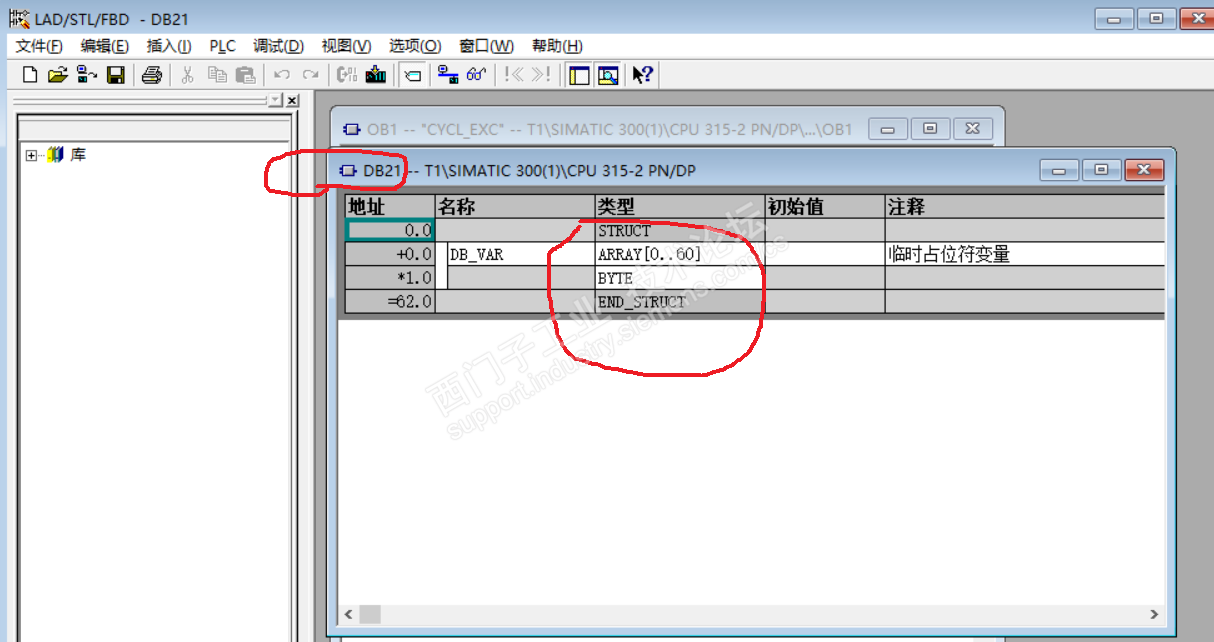Click the library books icon in tree
Image resolution: width=1214 pixels, height=642 pixels.
[x=55, y=155]
